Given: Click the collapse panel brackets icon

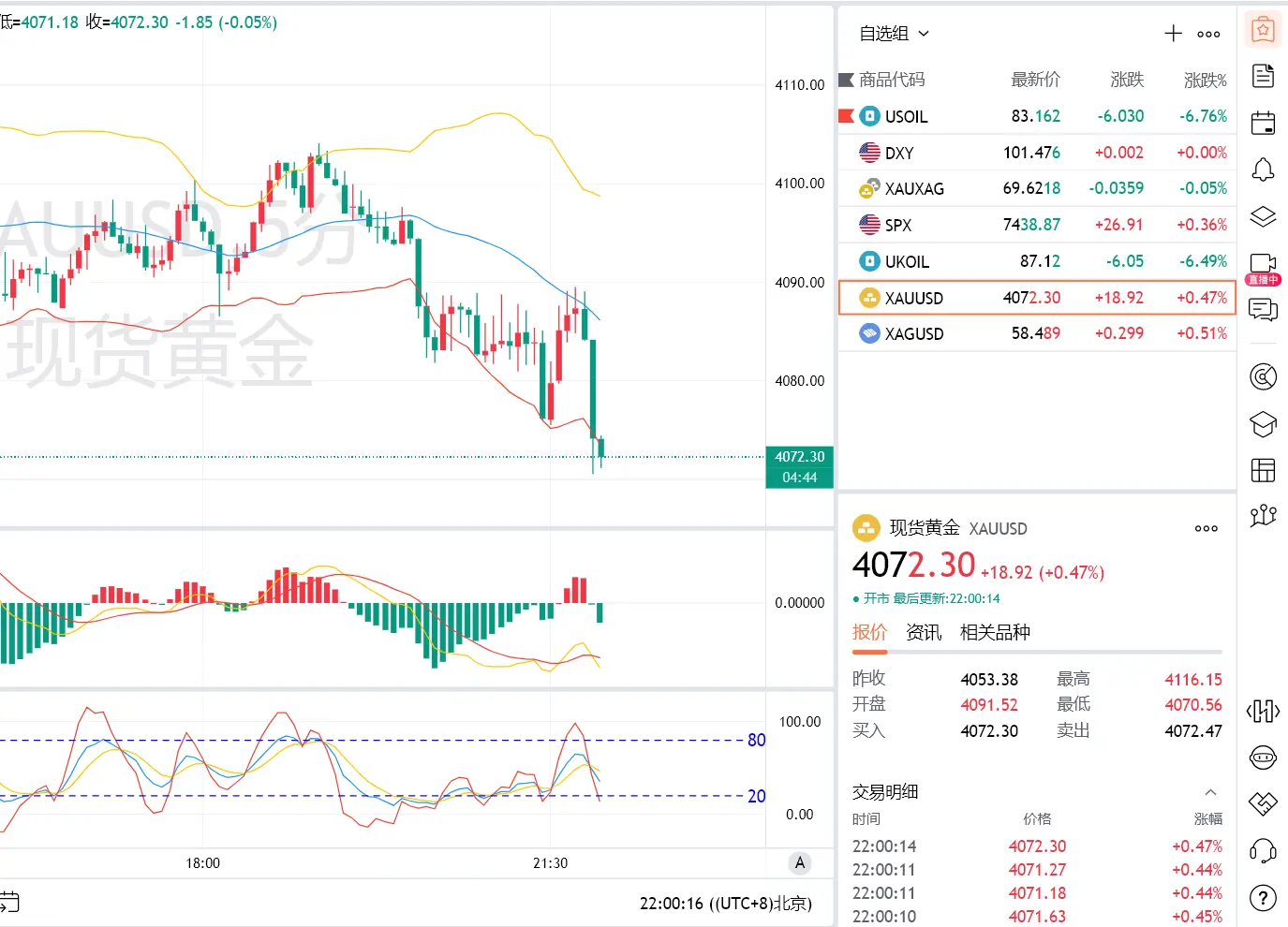Looking at the screenshot, I should (x=1263, y=712).
